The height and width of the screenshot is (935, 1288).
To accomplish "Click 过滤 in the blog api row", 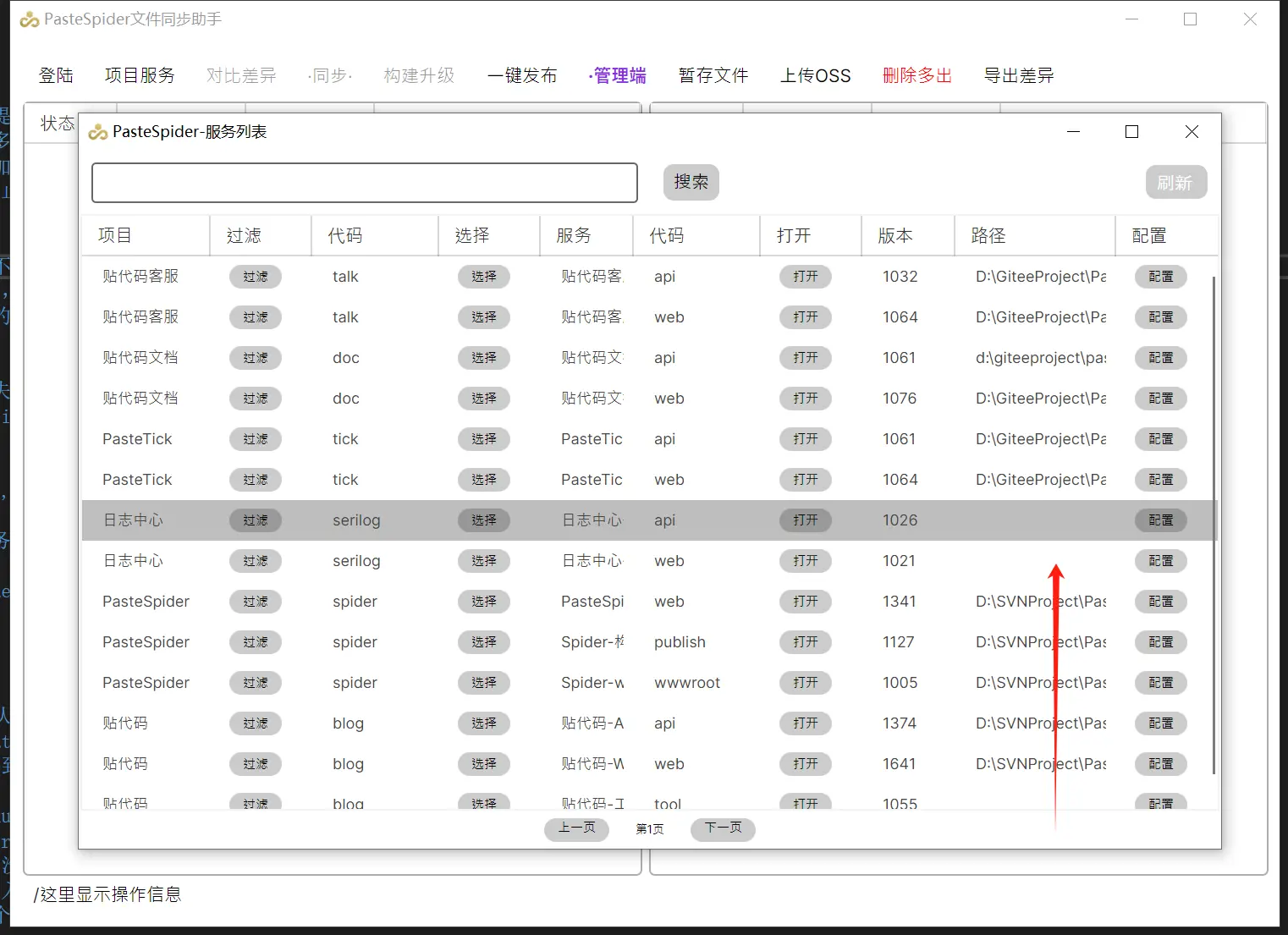I will click(x=256, y=723).
